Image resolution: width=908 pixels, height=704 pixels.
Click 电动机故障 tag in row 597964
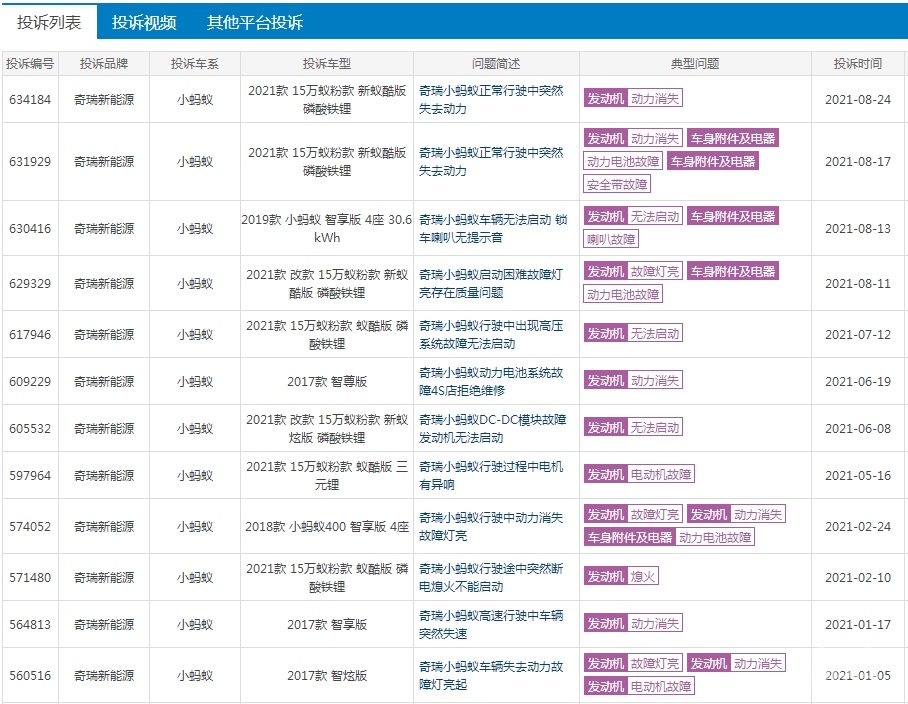tap(661, 475)
